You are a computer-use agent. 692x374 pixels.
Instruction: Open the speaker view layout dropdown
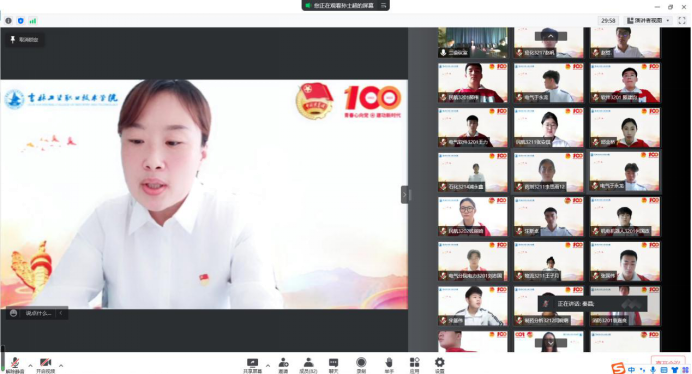tap(648, 20)
